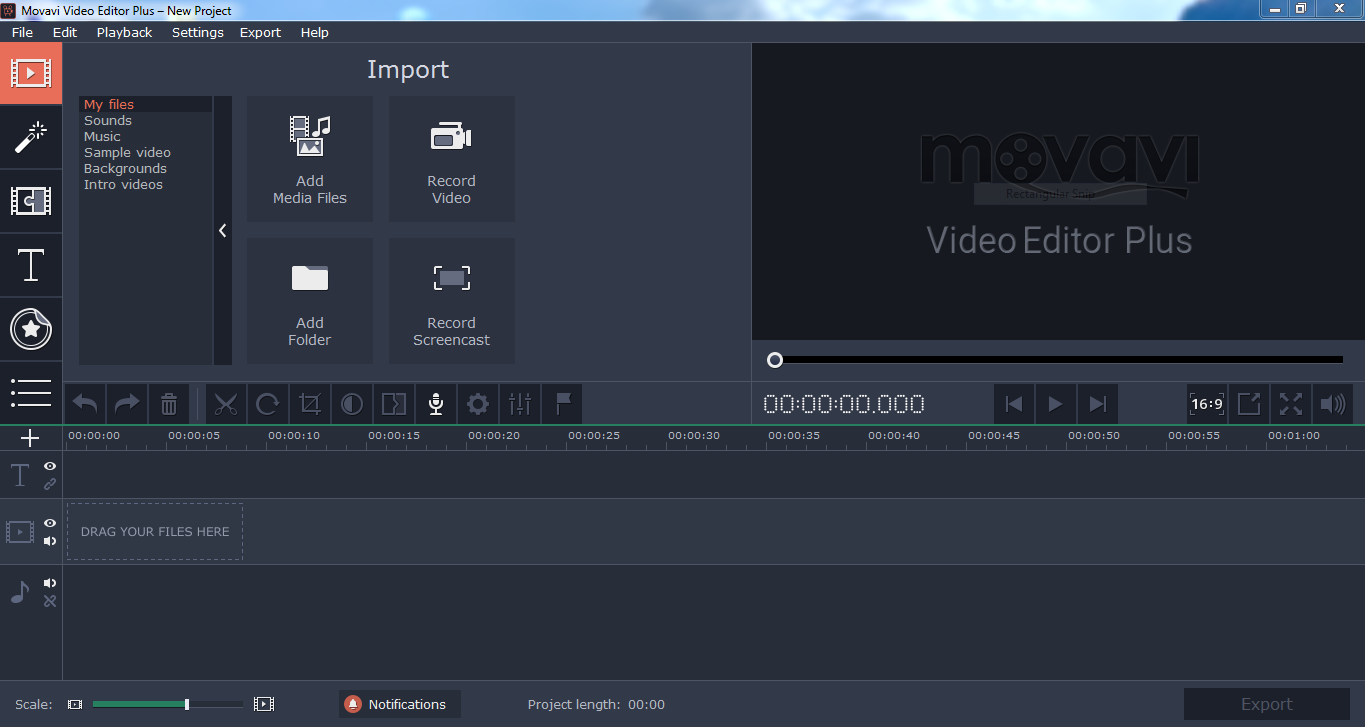This screenshot has height=727, width=1365.
Task: Click the Record audio microphone icon
Action: pyautogui.click(x=436, y=404)
